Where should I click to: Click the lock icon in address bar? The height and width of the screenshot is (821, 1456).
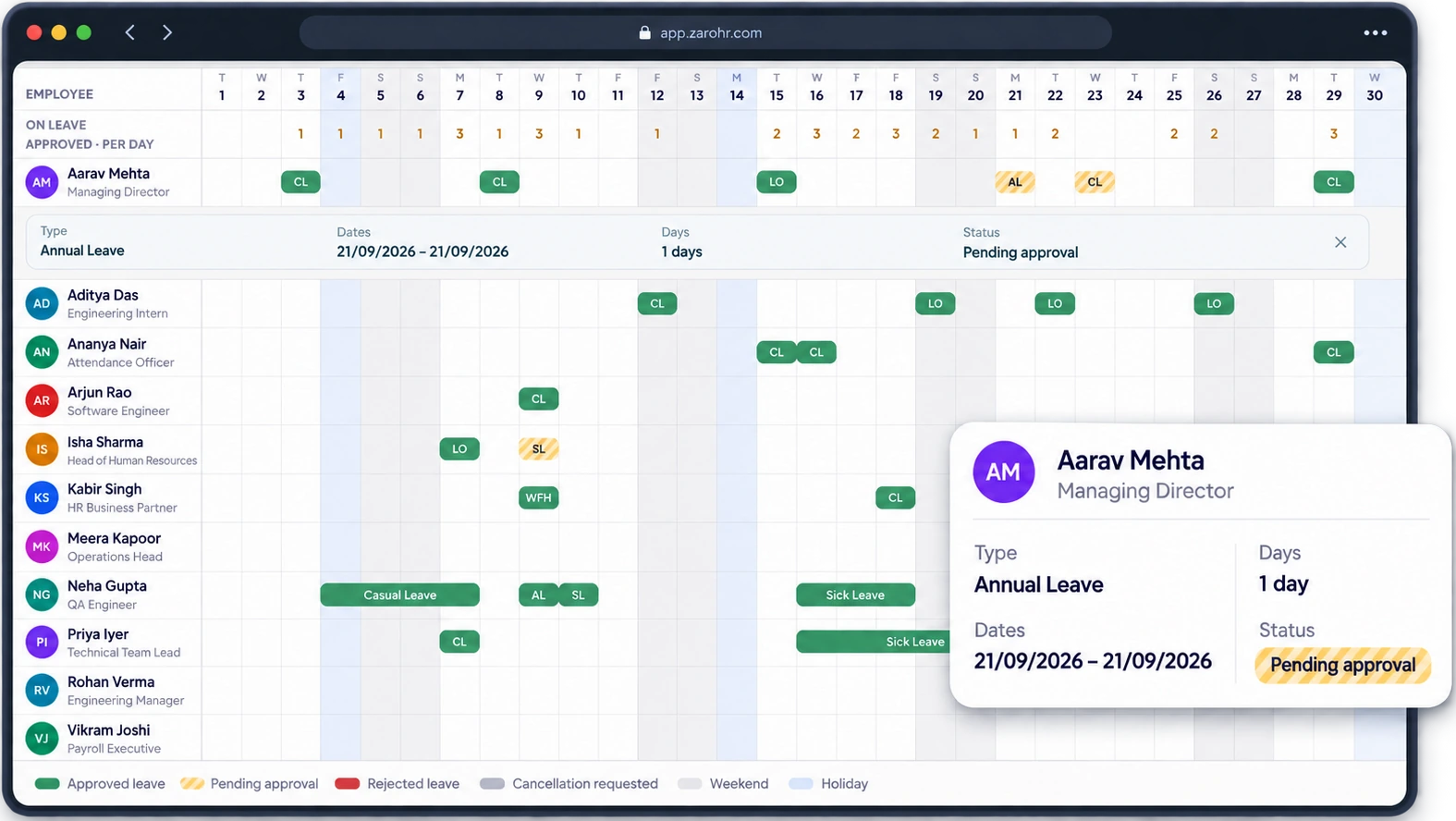coord(644,32)
